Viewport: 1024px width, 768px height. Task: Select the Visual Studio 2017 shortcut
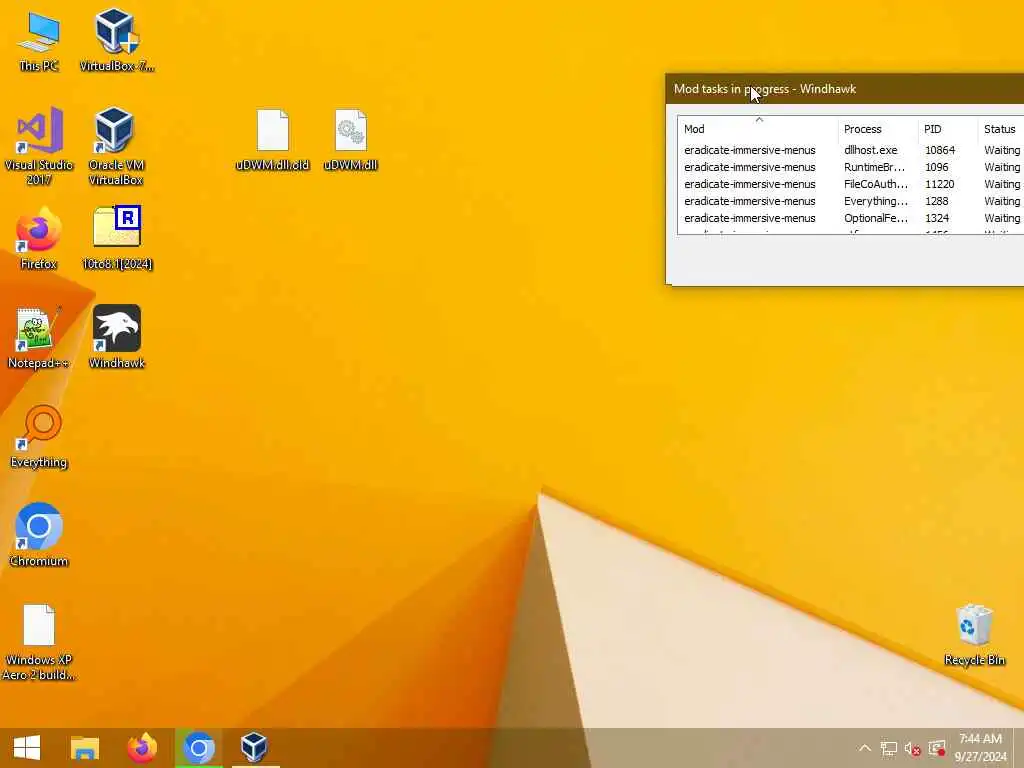coord(39,146)
